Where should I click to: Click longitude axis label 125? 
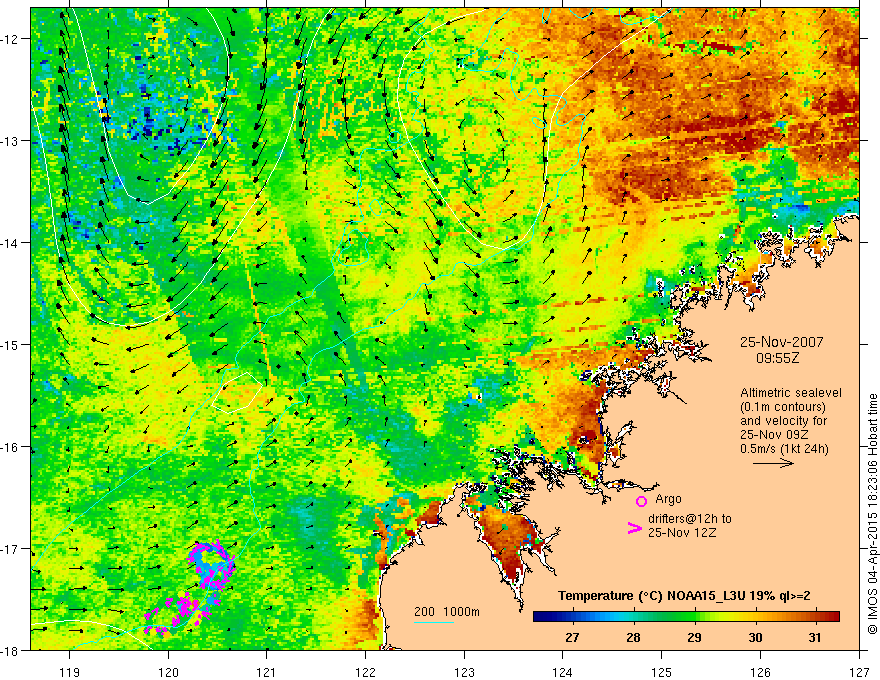click(662, 672)
